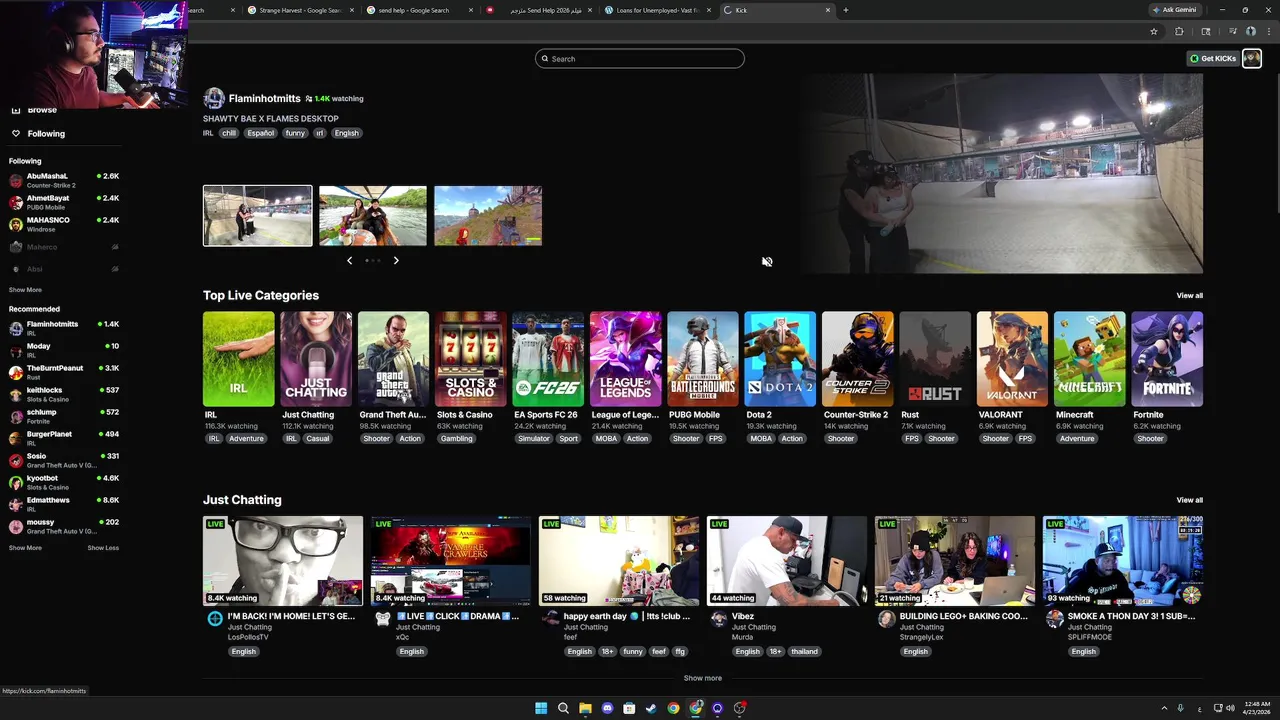This screenshot has width=1280, height=720.
Task: Open the League of Legends category card
Action: click(626, 359)
